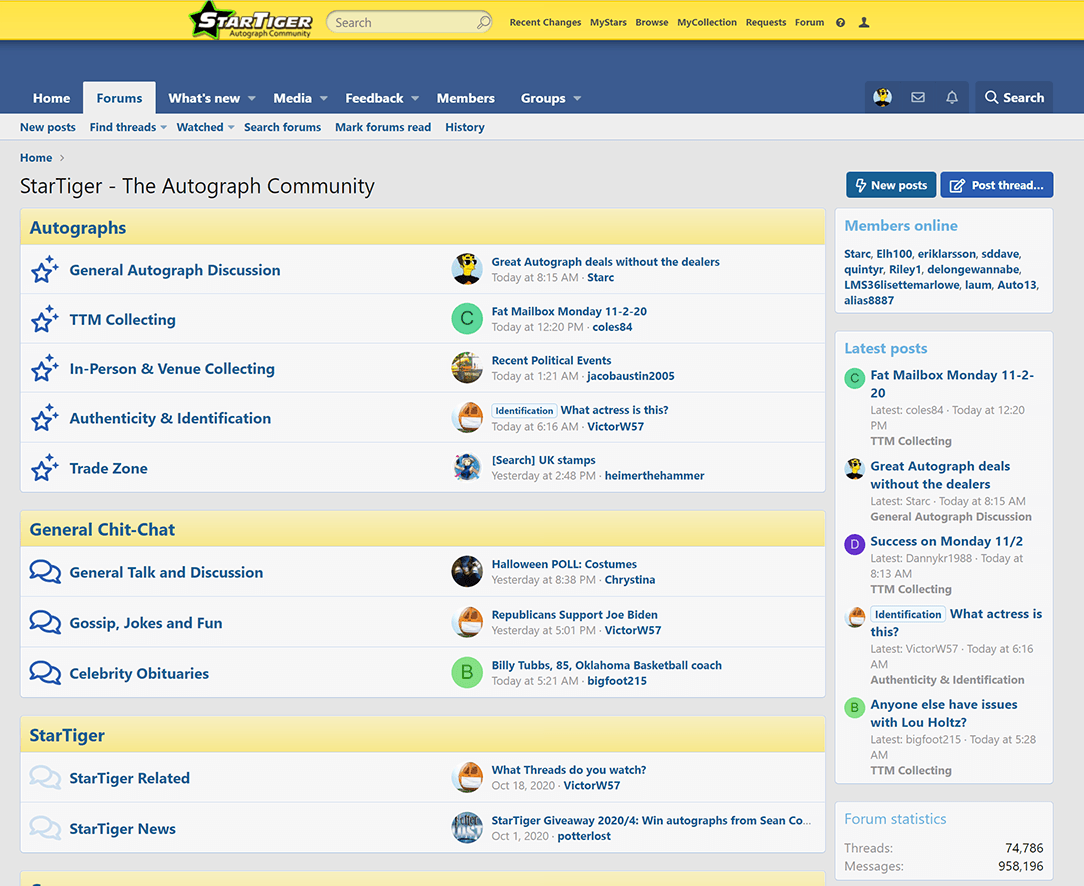The image size is (1084, 886).
Task: Open account avatar in navigation bar
Action: pyautogui.click(x=882, y=97)
